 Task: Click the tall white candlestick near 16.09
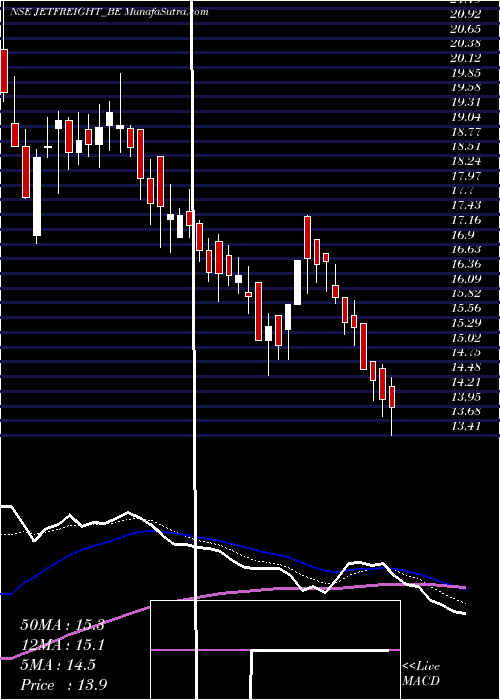[297, 282]
